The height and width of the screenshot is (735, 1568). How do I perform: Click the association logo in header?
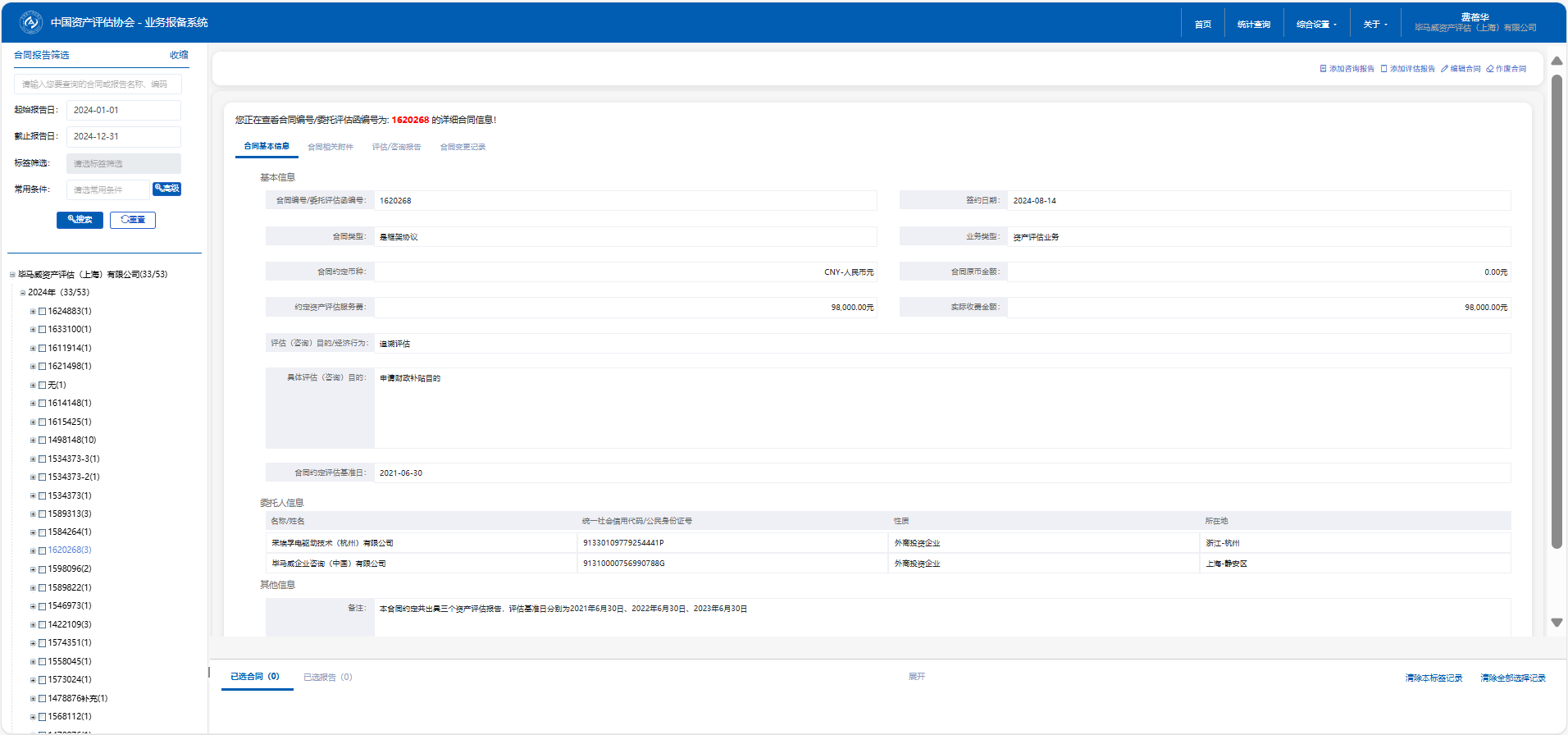point(31,22)
